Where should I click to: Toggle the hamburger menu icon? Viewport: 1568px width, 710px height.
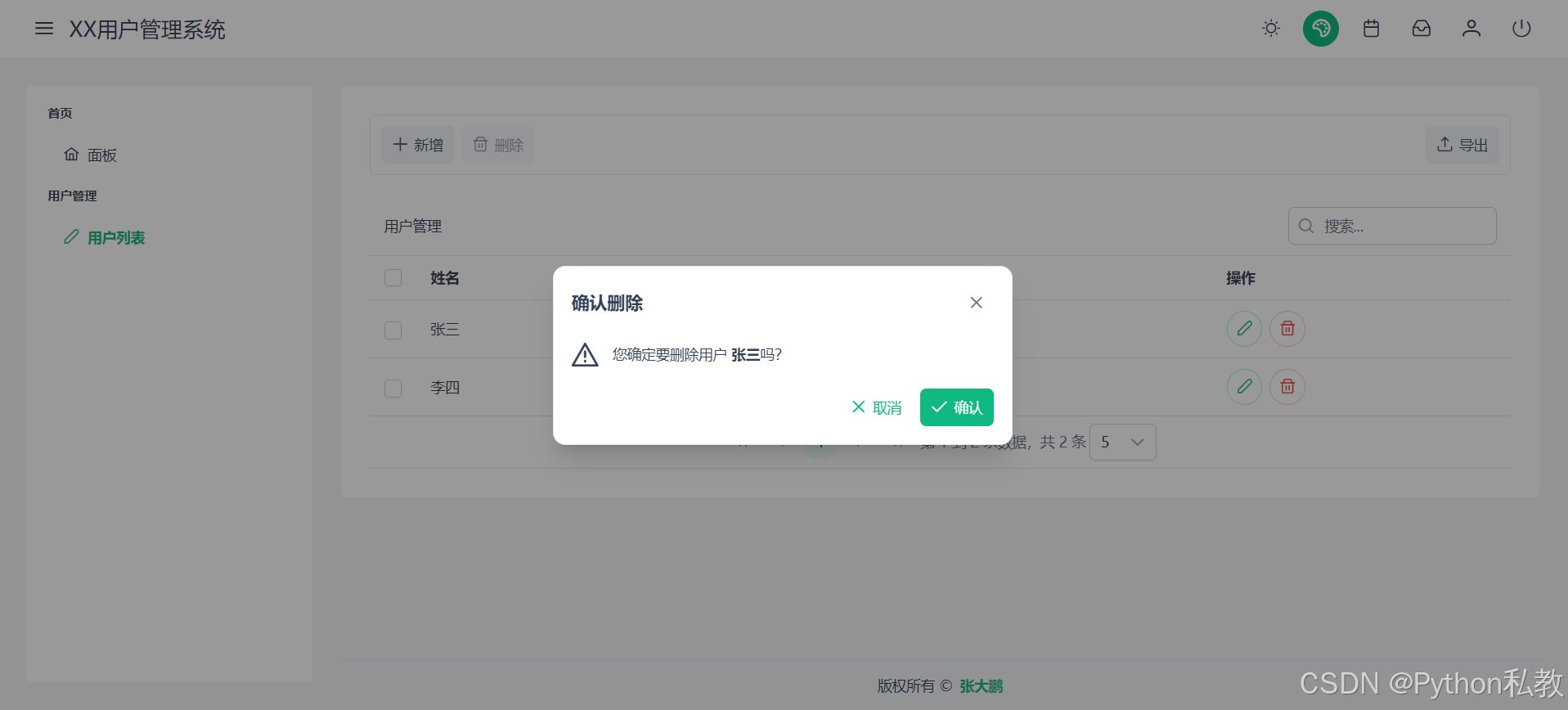pyautogui.click(x=44, y=29)
